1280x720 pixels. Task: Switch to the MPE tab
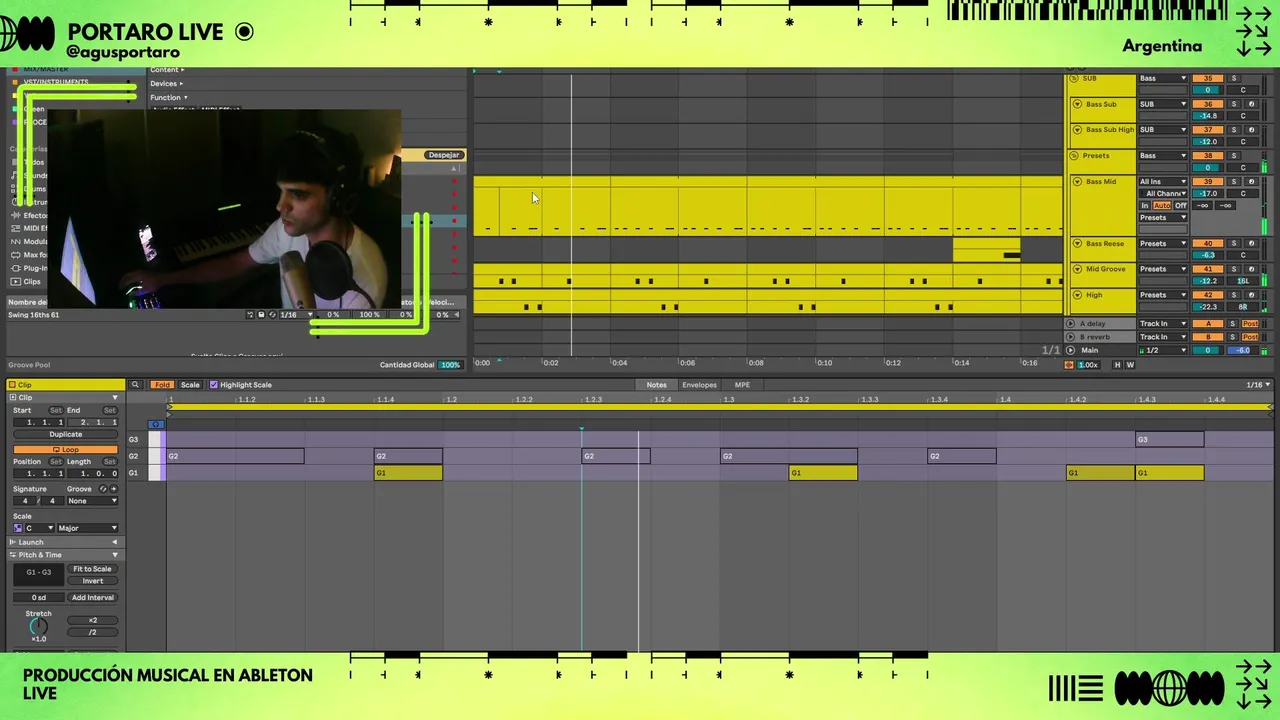pyautogui.click(x=742, y=385)
